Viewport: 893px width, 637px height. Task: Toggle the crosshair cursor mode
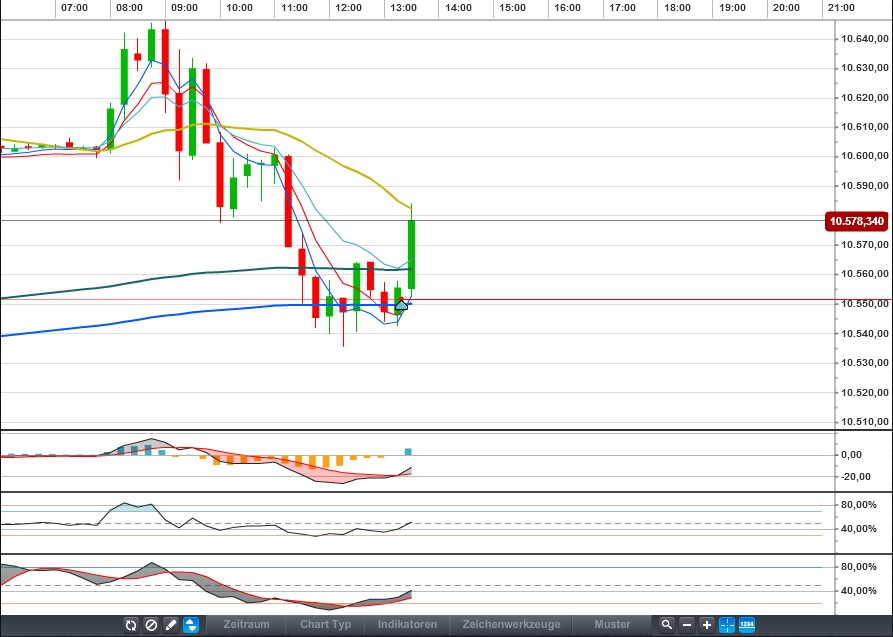(727, 625)
